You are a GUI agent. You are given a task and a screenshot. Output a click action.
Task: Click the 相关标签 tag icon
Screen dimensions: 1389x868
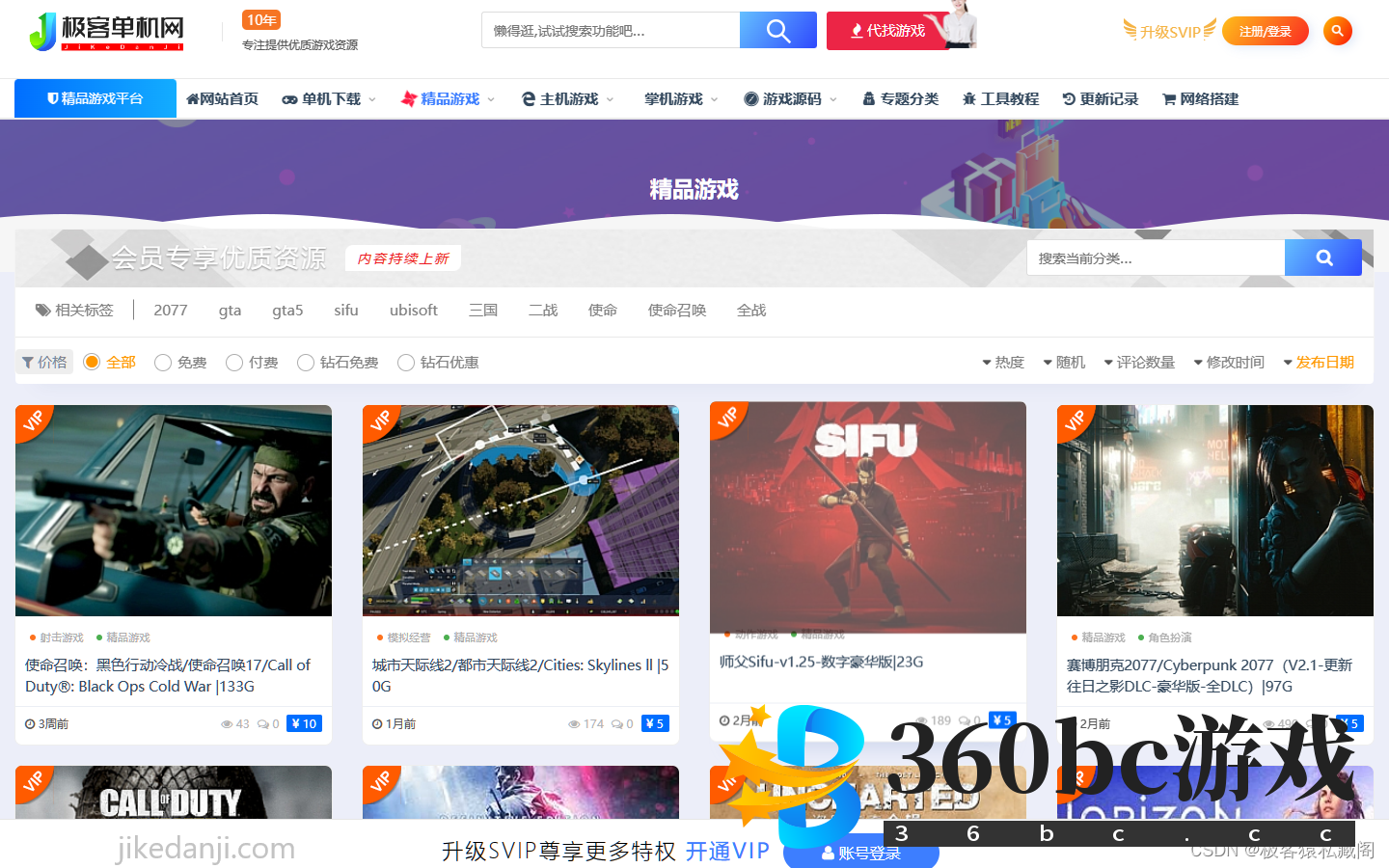pos(42,311)
